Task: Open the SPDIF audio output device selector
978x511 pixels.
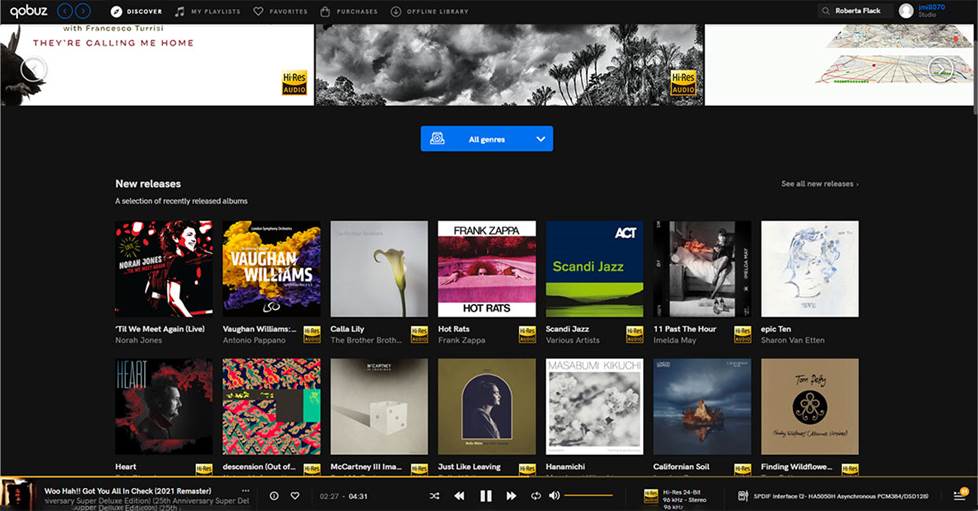Action: 834,495
